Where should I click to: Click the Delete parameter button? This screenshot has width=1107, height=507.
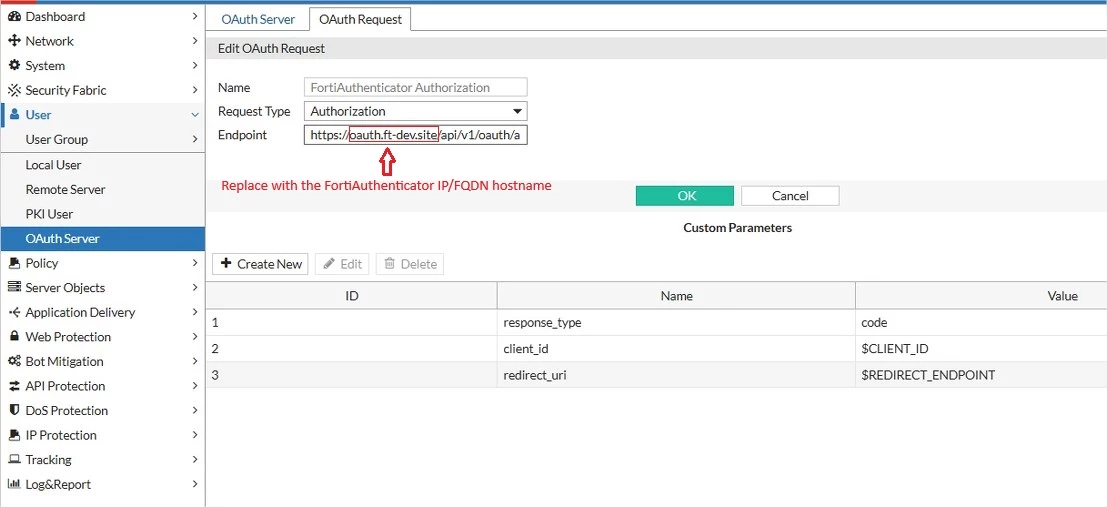tap(410, 264)
